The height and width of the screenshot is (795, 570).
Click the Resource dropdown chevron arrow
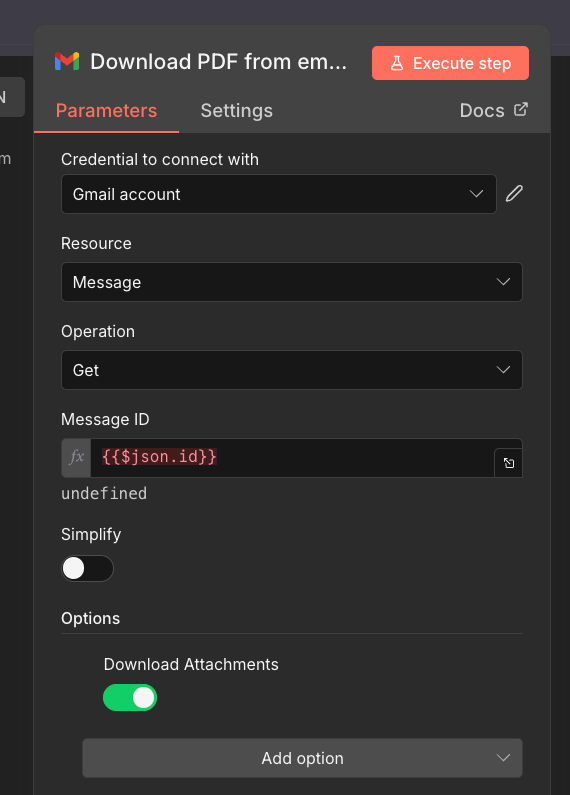503,282
